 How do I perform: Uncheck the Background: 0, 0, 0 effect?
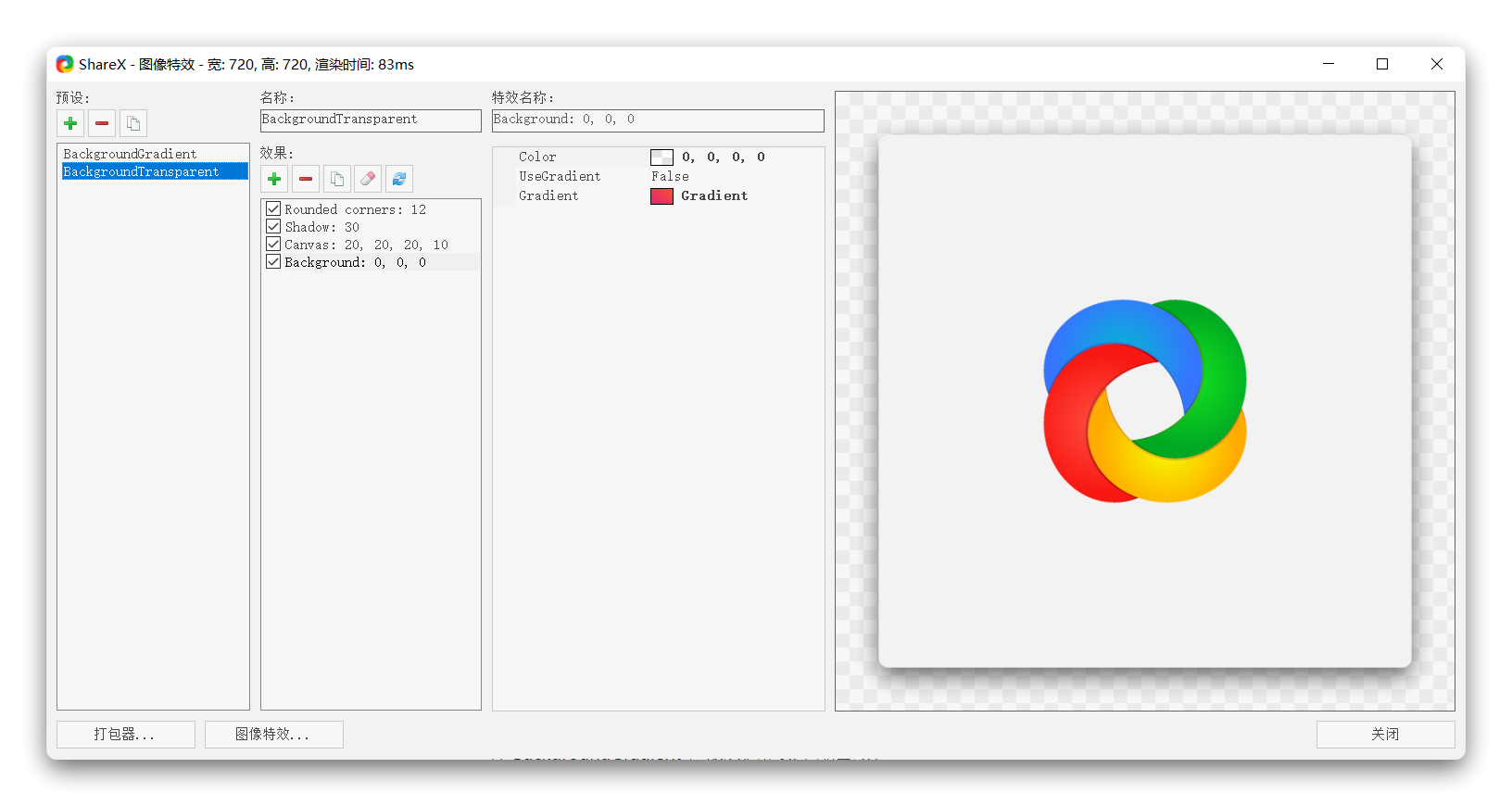click(x=273, y=262)
